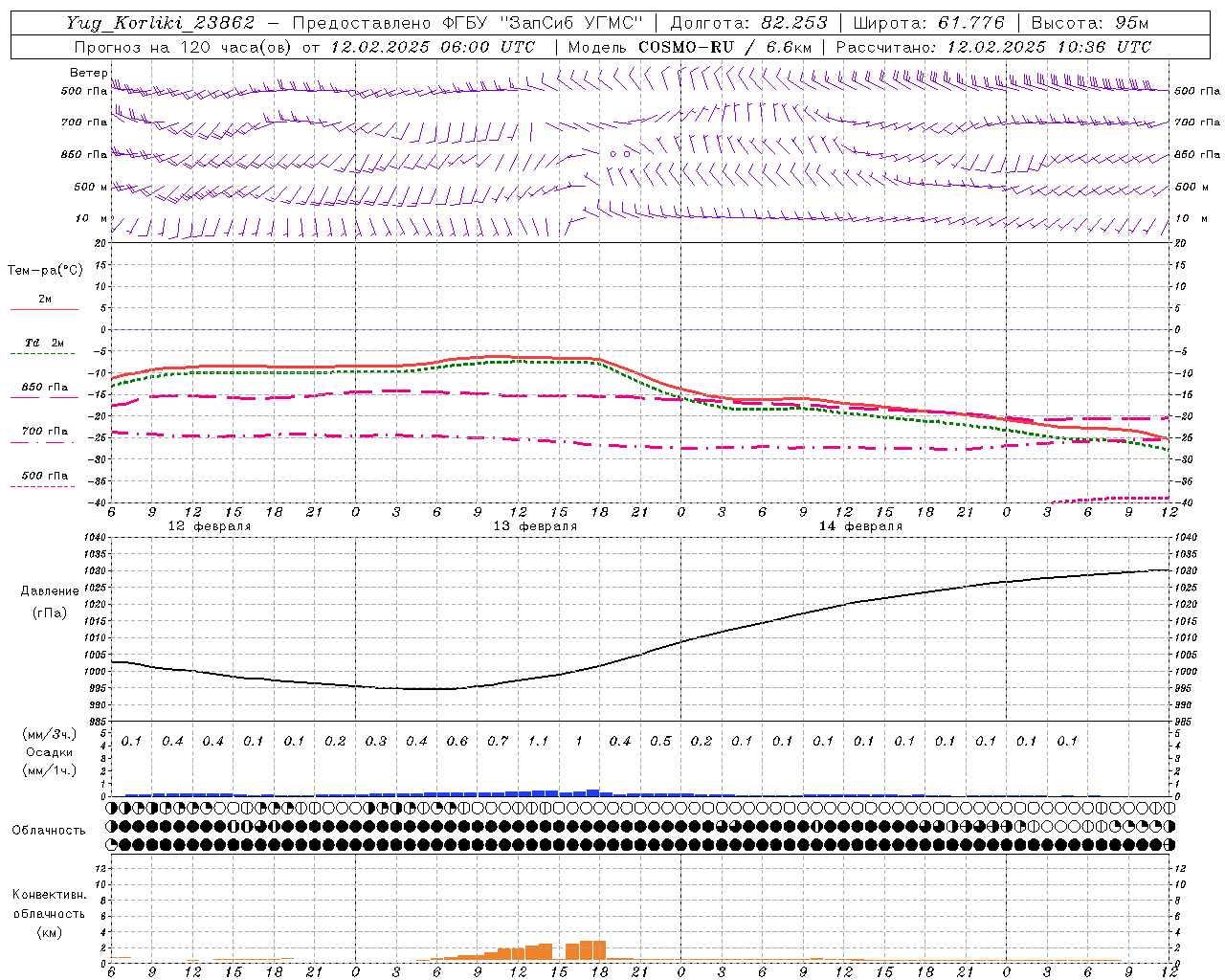
Task: Click the precipitation value '1.1'
Action: click(538, 741)
